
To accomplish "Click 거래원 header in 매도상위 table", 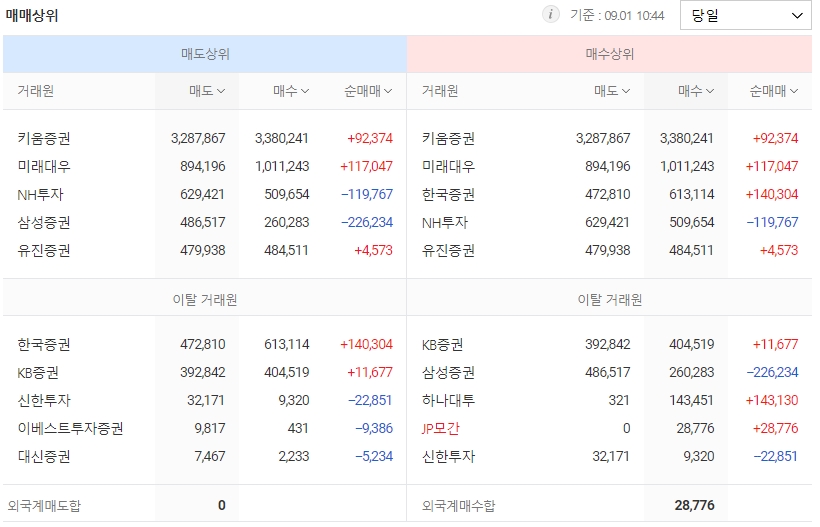I will pyautogui.click(x=36, y=91).
